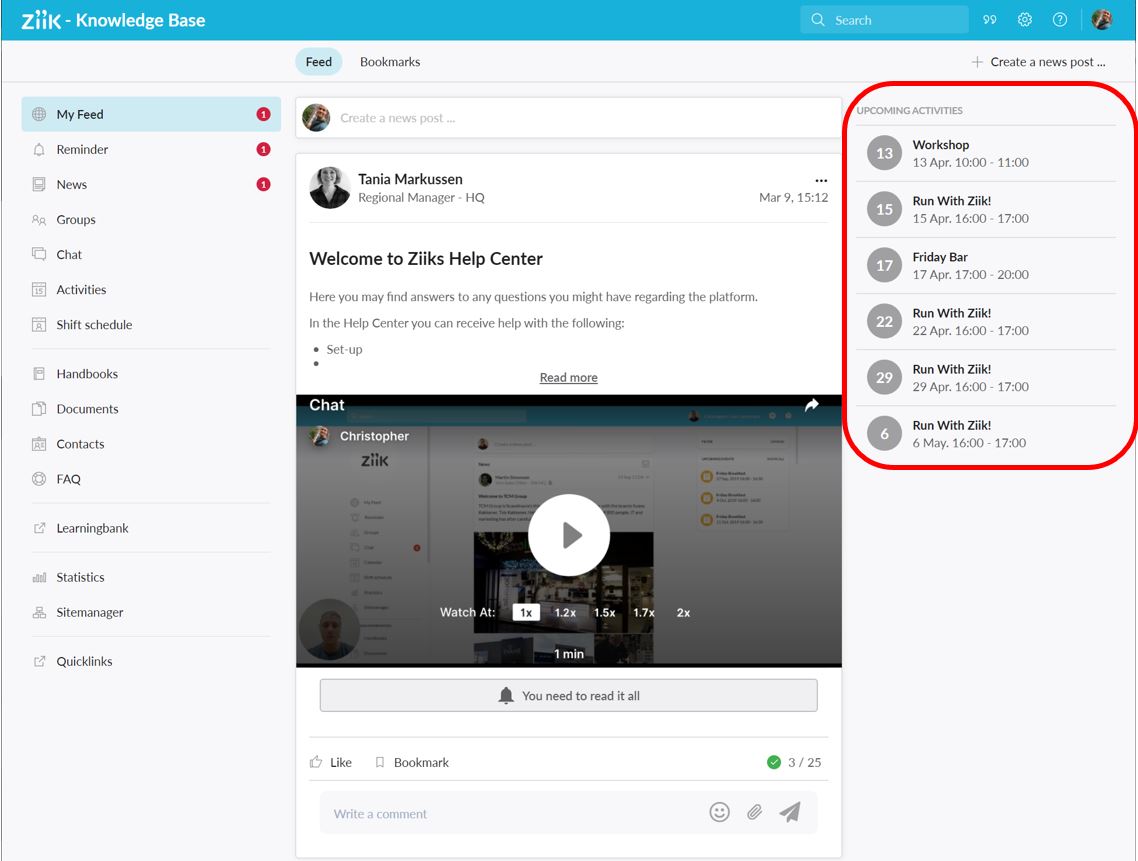Image resolution: width=1138 pixels, height=861 pixels.
Task: Click the Groups people icon
Action: (x=39, y=219)
